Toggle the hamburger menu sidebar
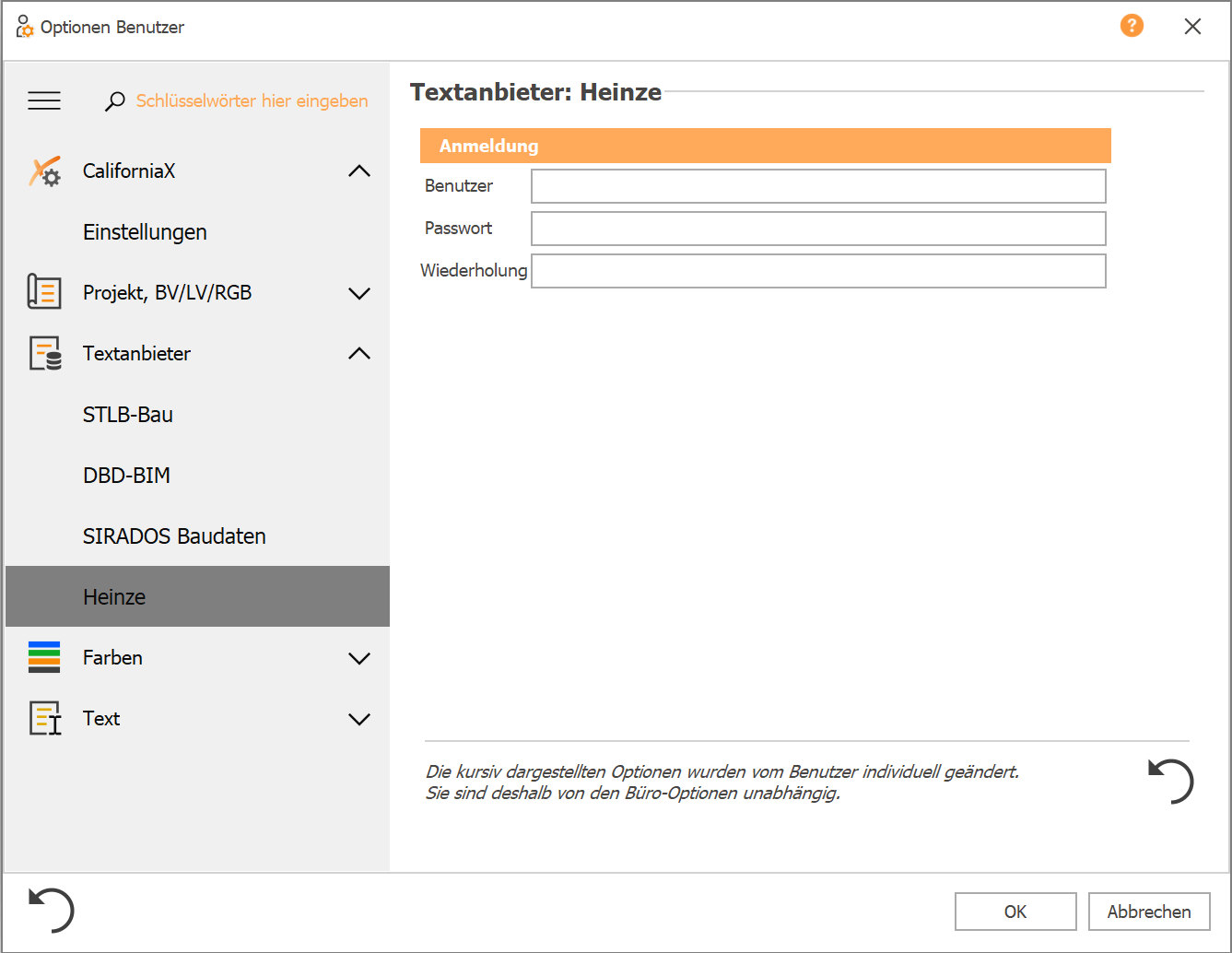 point(44,100)
